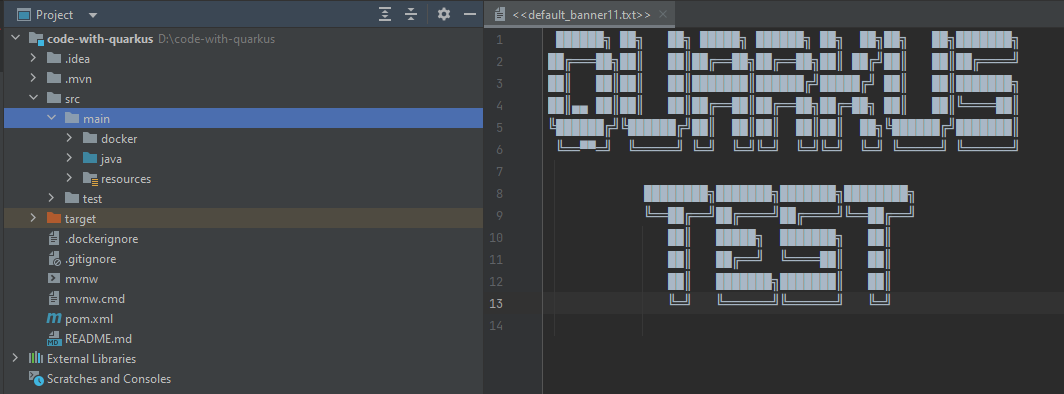The width and height of the screenshot is (1064, 394).
Task: Click the README.md markdown icon
Action: point(54,339)
